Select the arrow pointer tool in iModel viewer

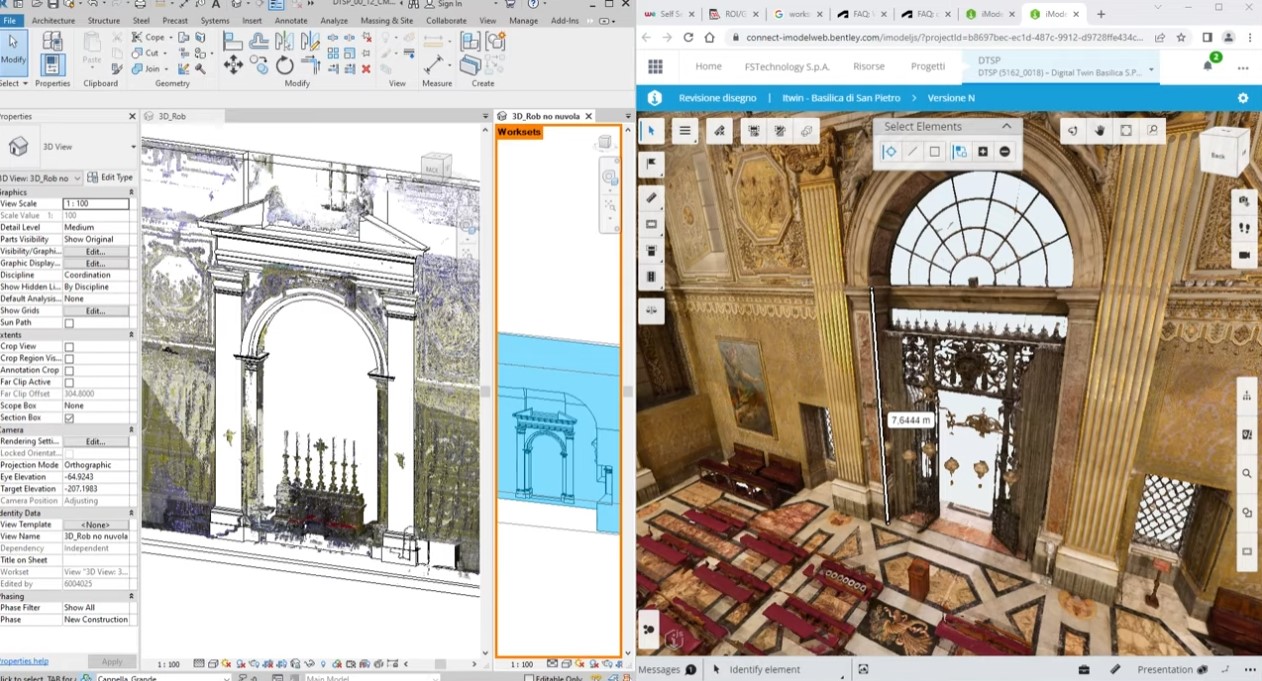coord(651,131)
